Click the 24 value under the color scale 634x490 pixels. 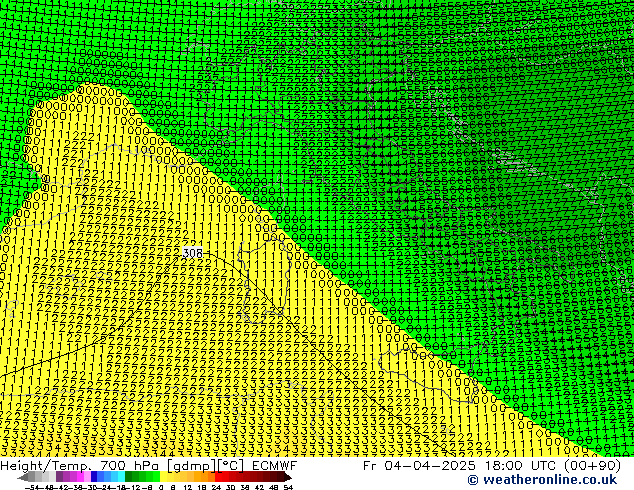tap(216, 487)
